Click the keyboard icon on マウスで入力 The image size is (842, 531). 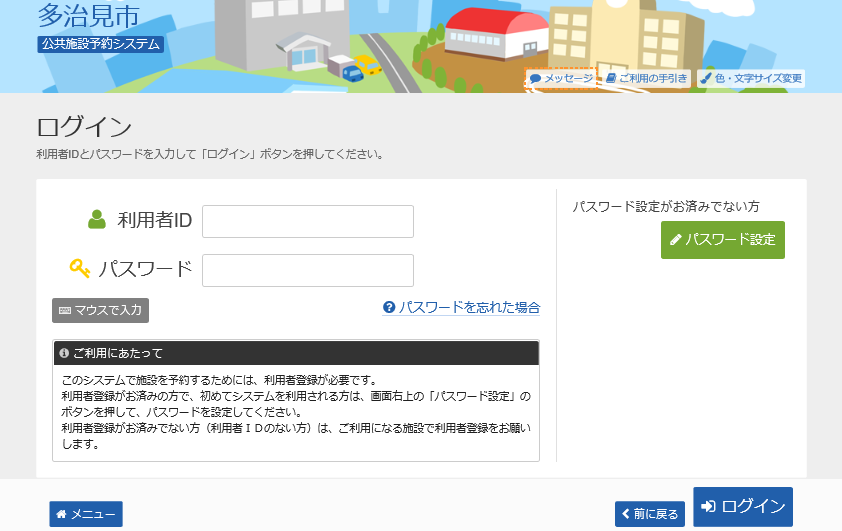[65, 310]
